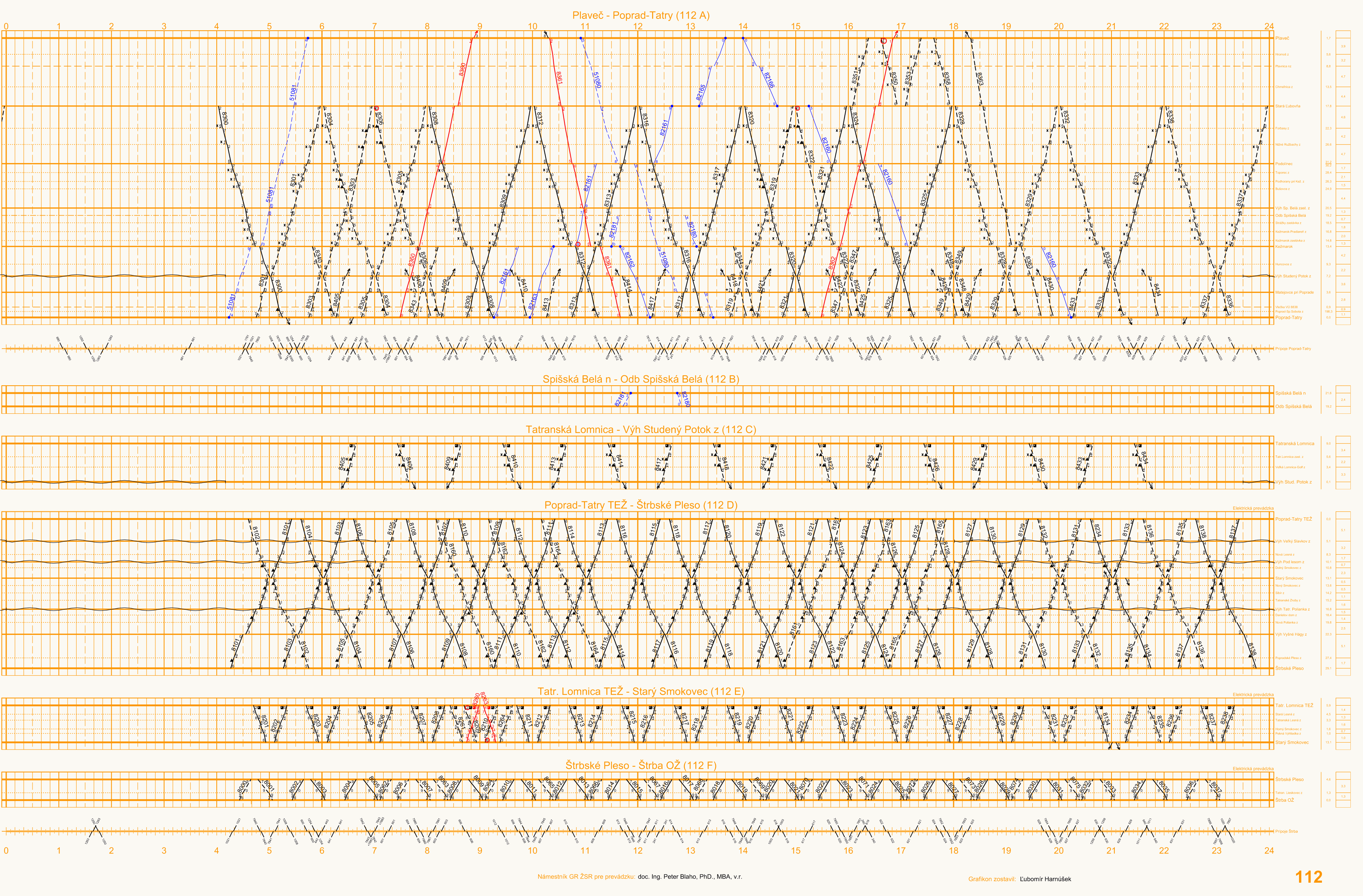Click "Elektrická prevádzka" above the 112 D chart
The image size is (1363, 896).
pos(1253,508)
